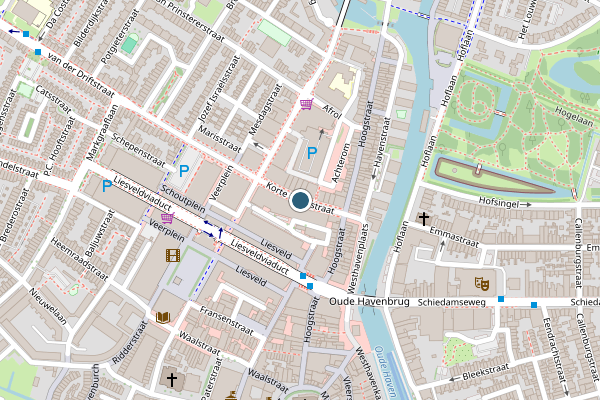
Task: Select the shopping cart icon on Veerplein
Action: (x=168, y=218)
